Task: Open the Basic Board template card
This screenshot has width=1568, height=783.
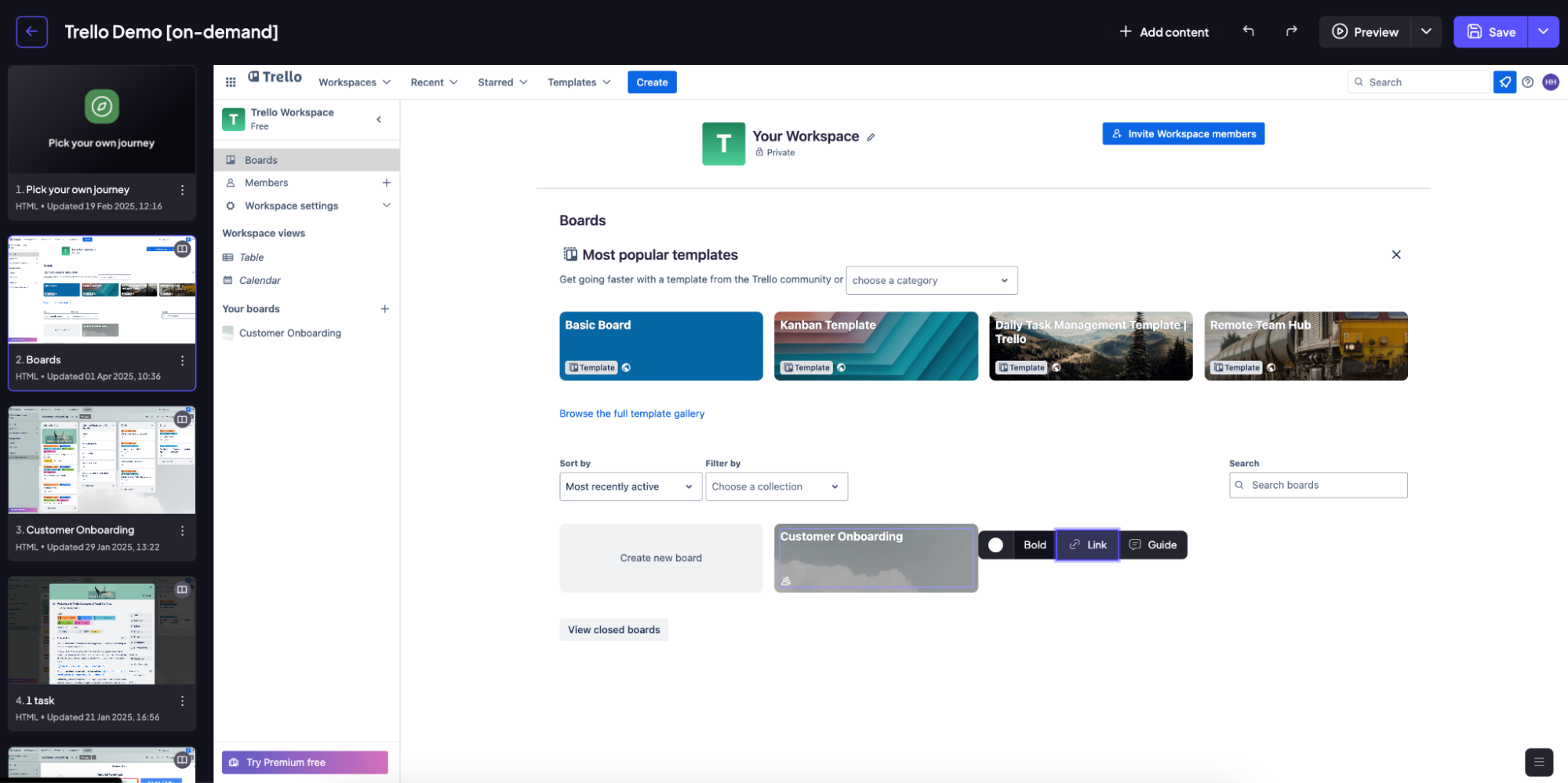Action: pyautogui.click(x=660, y=346)
